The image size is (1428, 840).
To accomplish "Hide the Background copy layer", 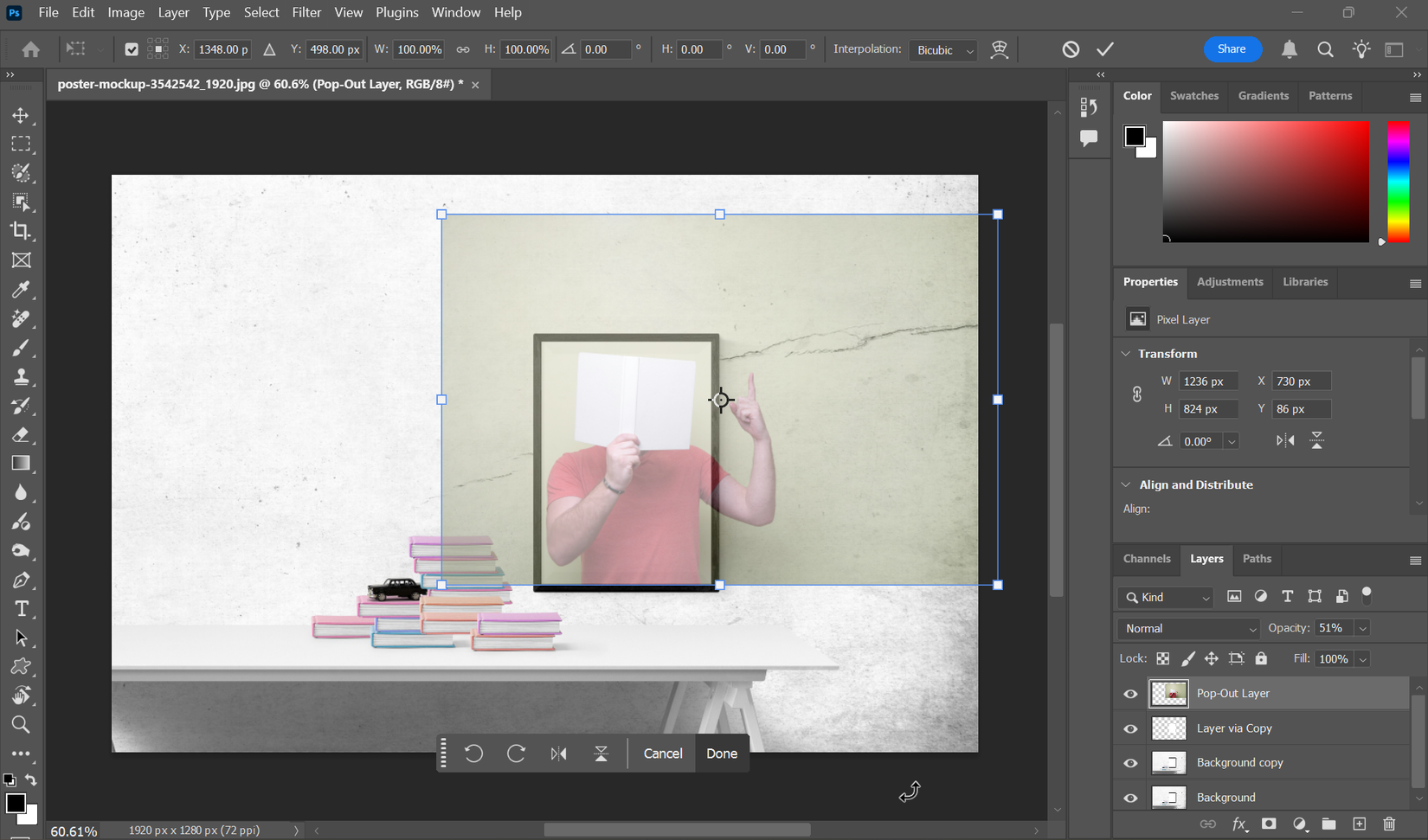I will coord(1130,762).
